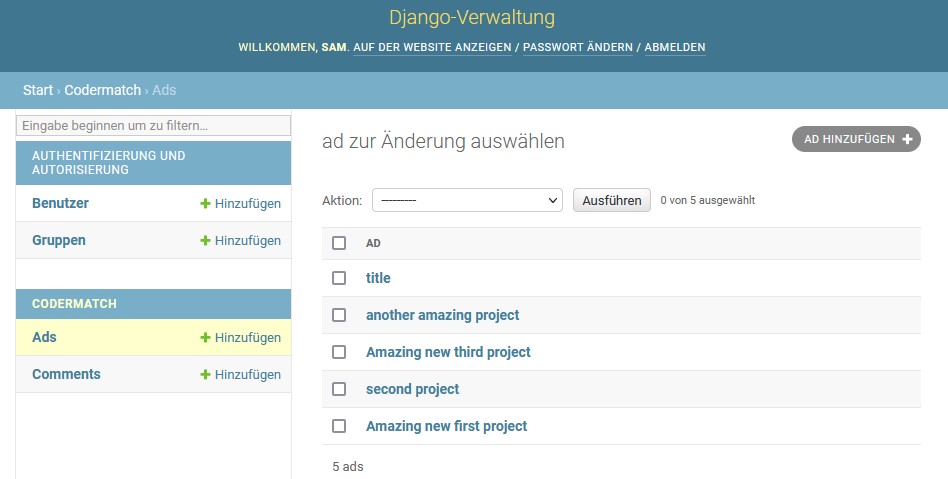Open the Benutzer model in sidebar

(60, 203)
